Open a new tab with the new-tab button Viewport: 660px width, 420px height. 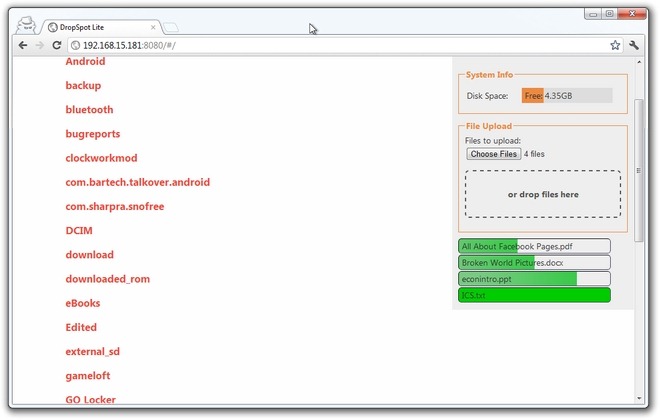coord(170,28)
